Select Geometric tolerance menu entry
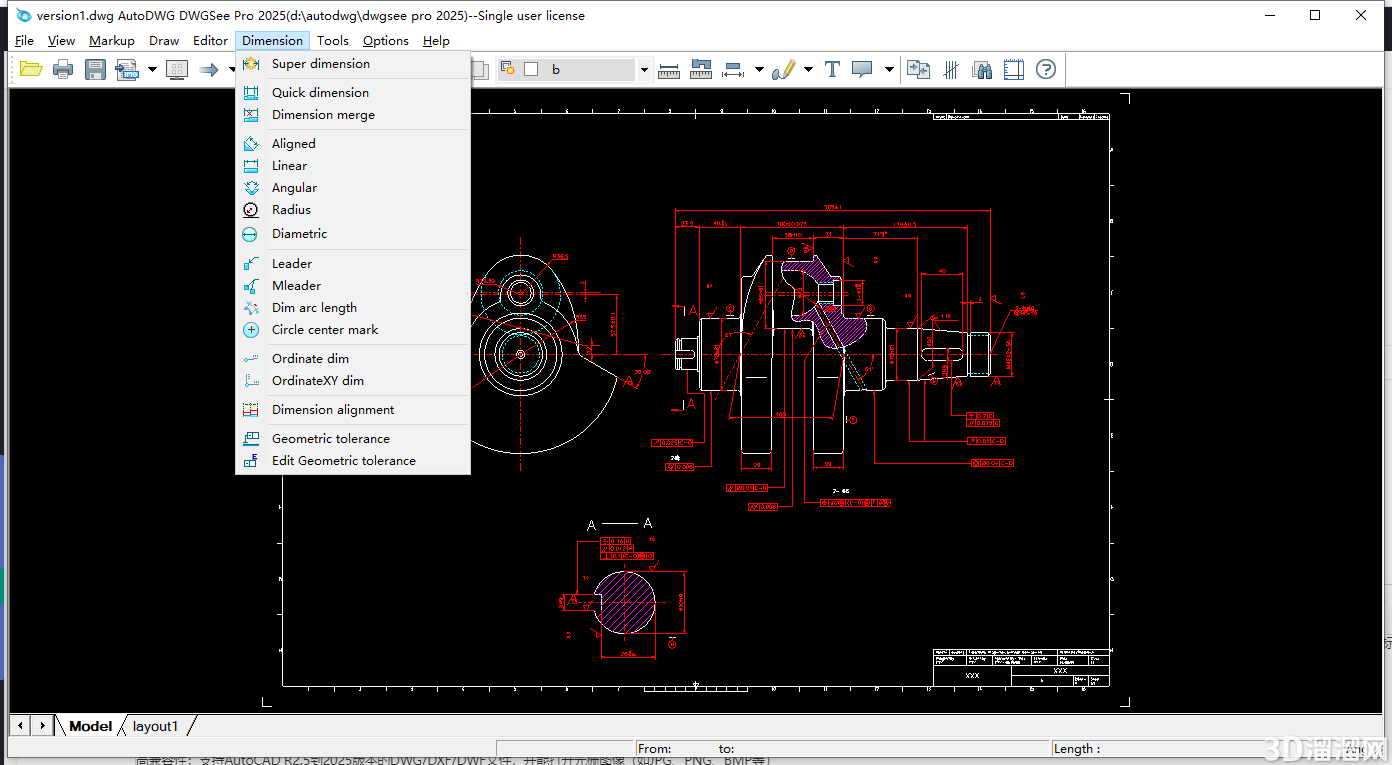 coord(330,438)
